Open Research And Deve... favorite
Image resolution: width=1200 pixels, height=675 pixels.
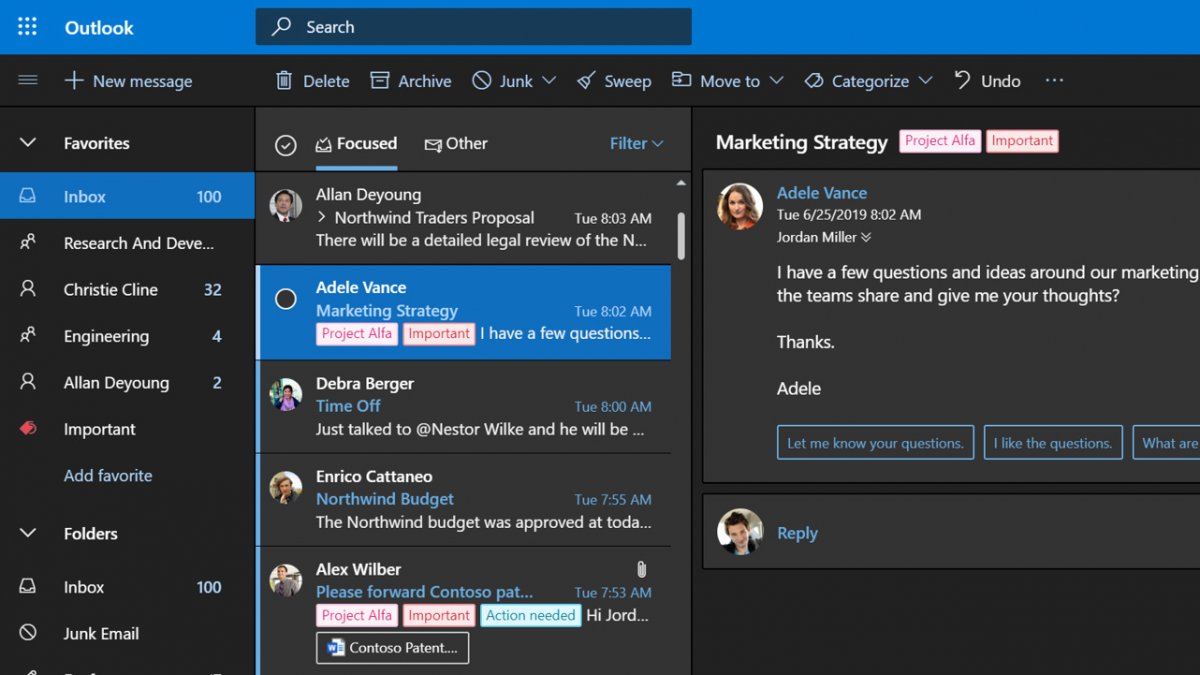coord(127,243)
